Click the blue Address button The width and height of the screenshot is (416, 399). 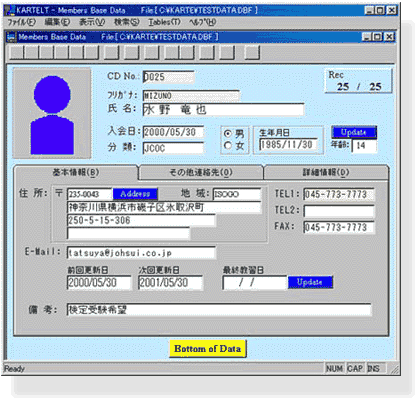click(x=135, y=194)
